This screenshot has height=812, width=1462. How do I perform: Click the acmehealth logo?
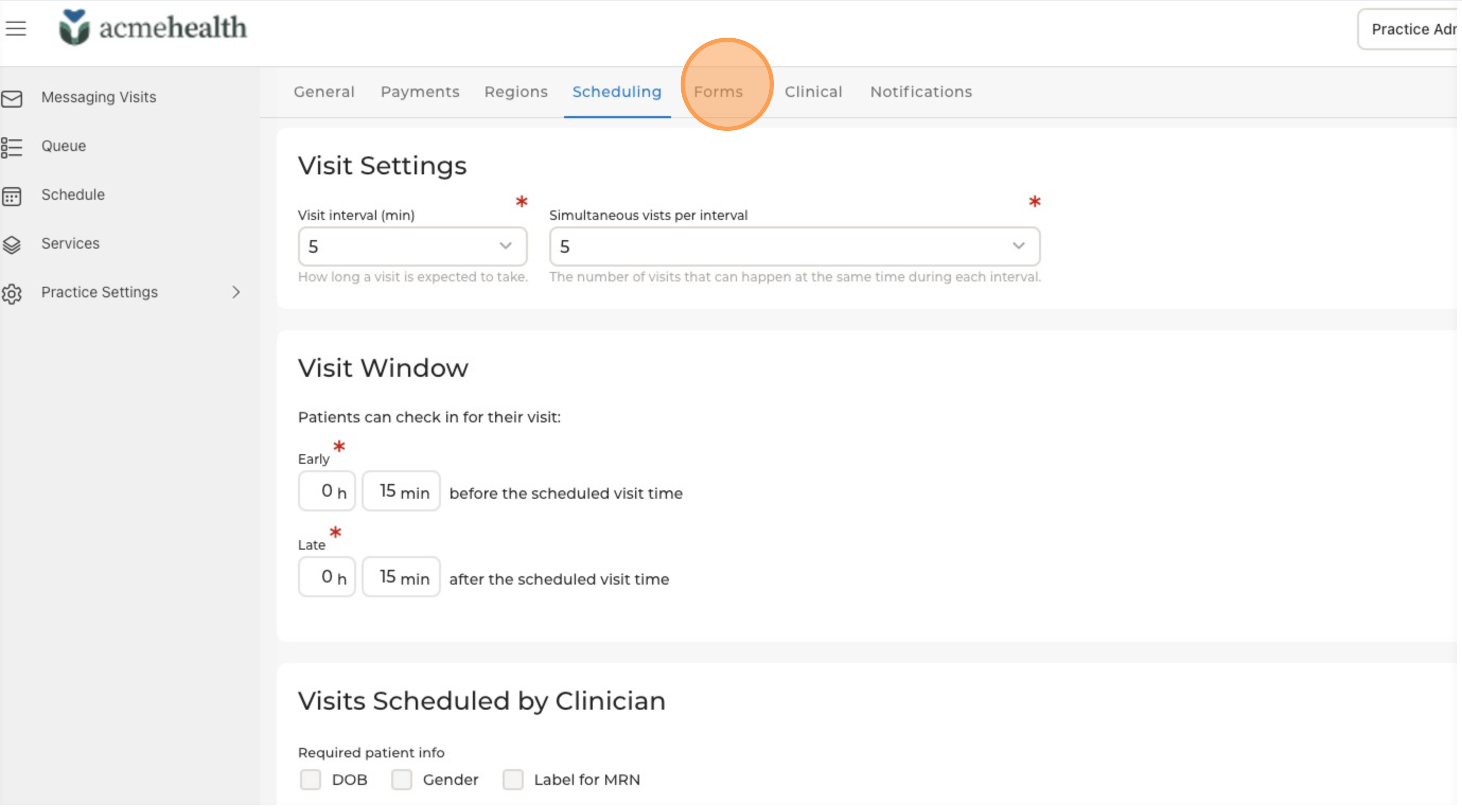pyautogui.click(x=153, y=27)
